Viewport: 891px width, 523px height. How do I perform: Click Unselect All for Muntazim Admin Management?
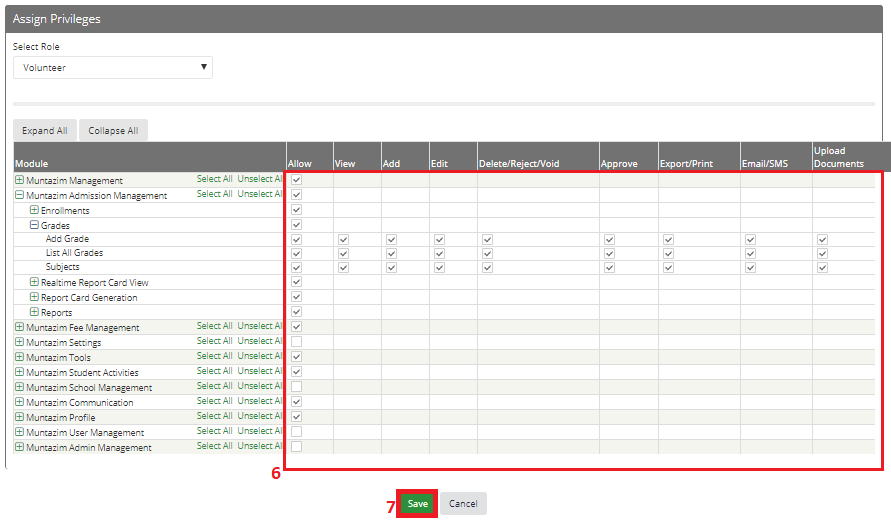click(x=260, y=446)
